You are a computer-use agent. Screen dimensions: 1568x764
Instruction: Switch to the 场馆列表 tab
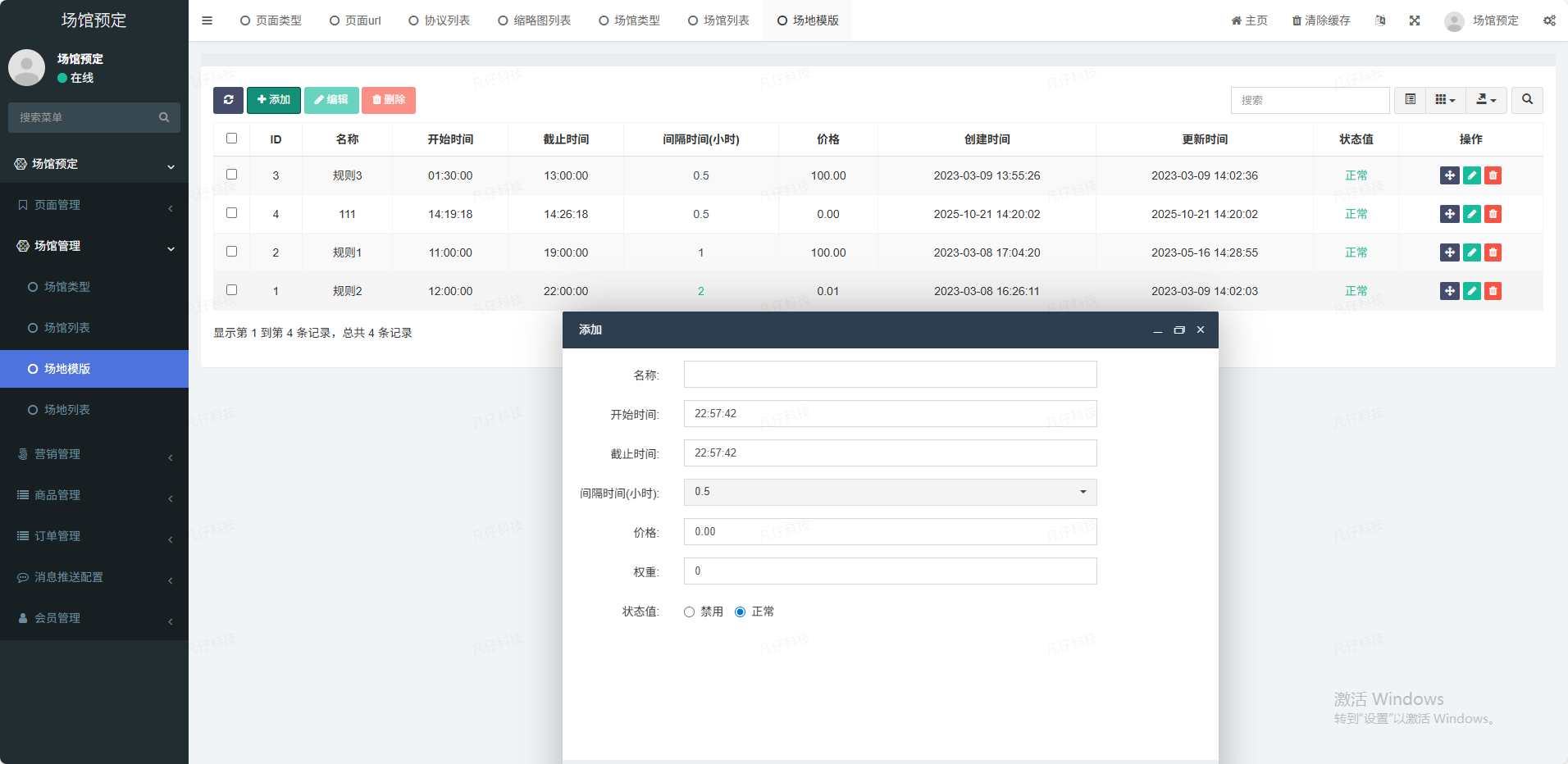(x=718, y=20)
